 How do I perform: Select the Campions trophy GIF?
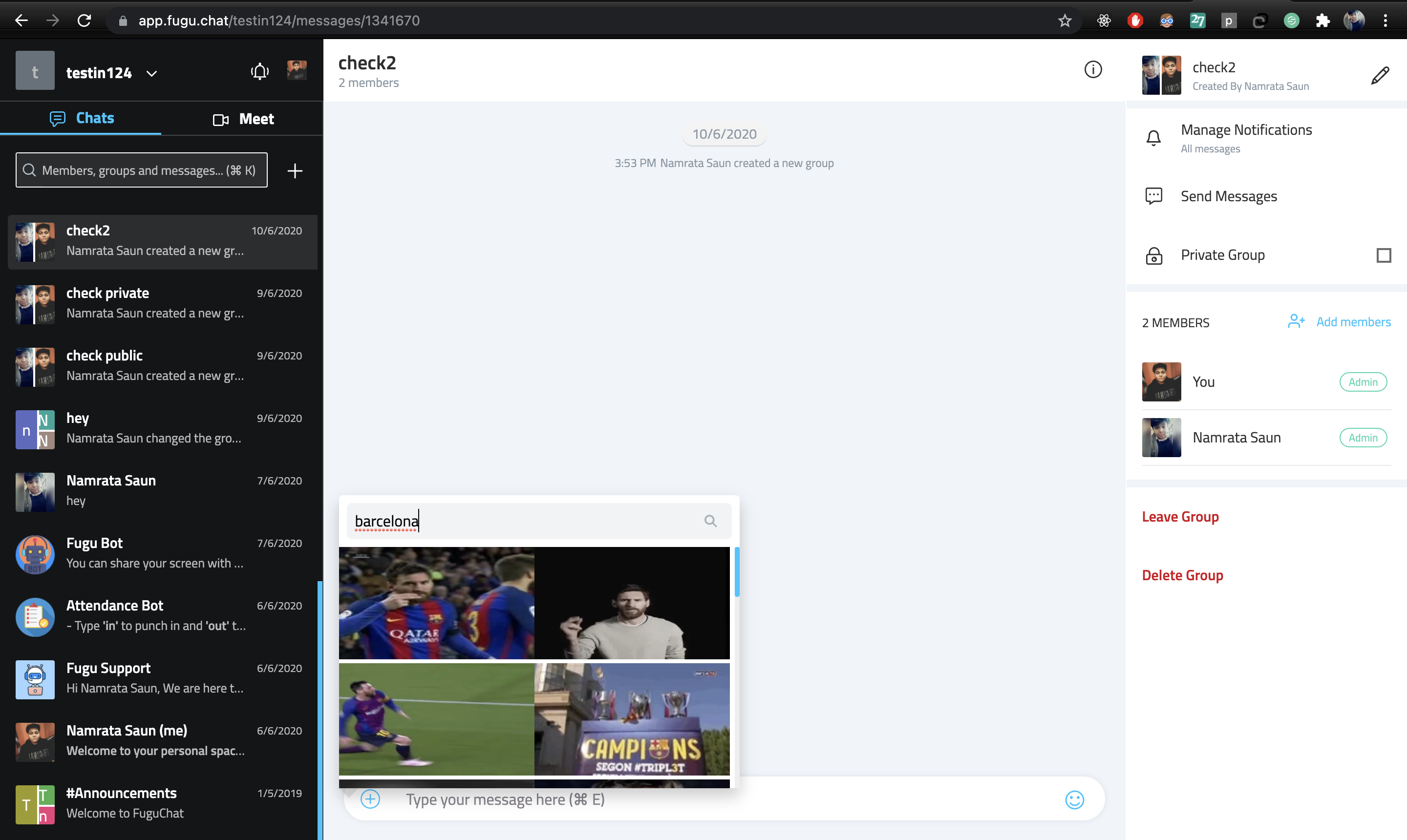(x=632, y=719)
